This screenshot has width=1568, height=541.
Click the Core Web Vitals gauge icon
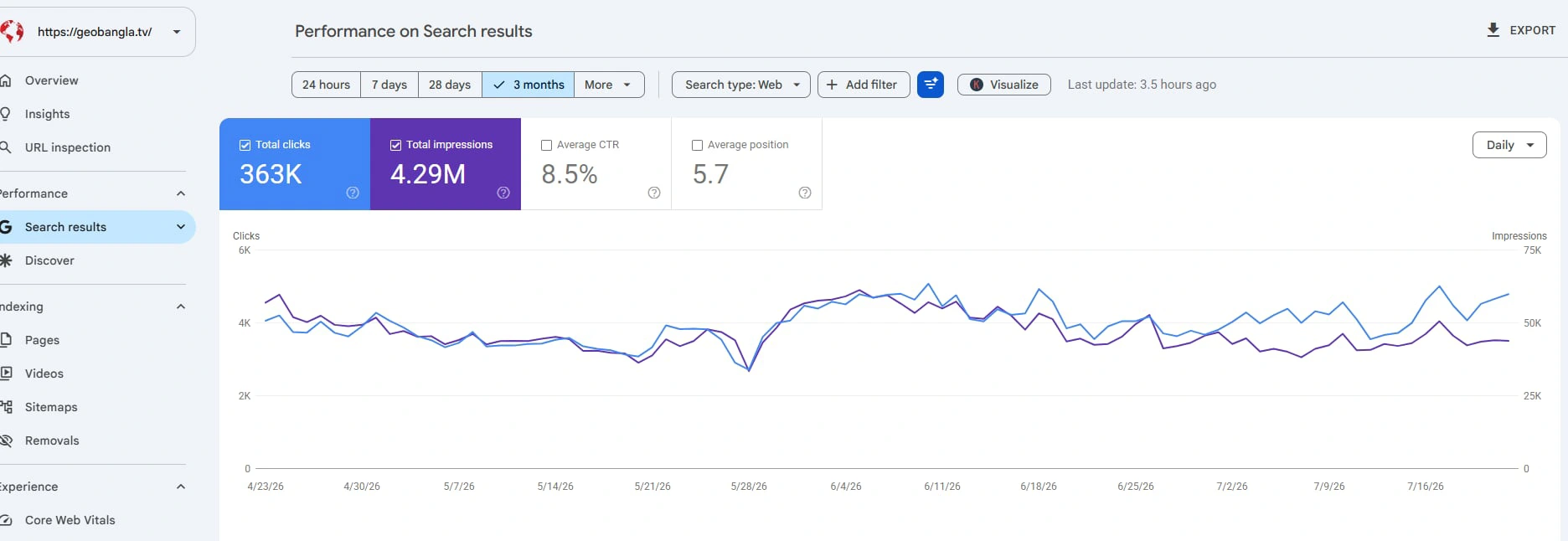point(6,520)
